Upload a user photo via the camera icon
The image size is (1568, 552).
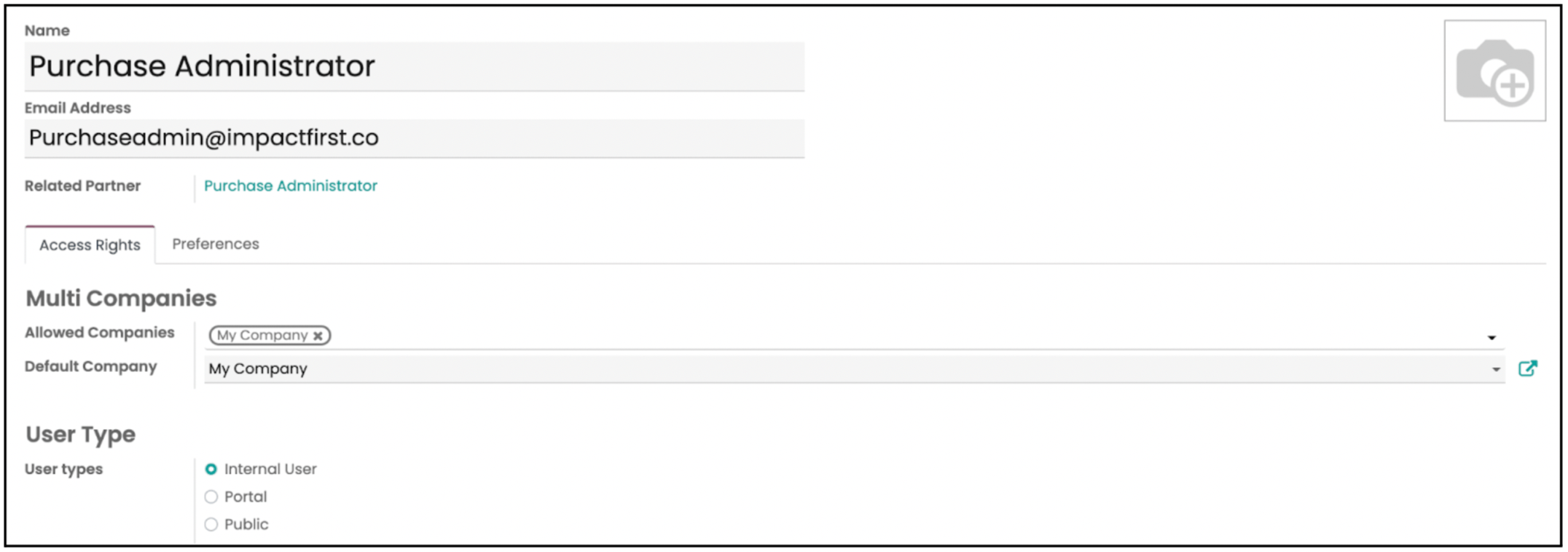(x=1494, y=71)
